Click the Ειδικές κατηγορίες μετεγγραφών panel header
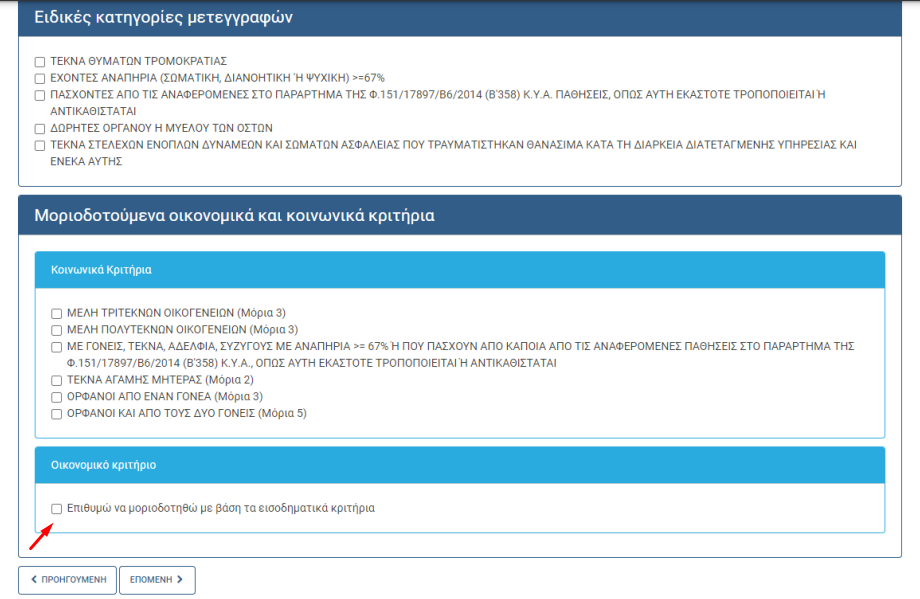The width and height of the screenshot is (920, 599). (460, 18)
